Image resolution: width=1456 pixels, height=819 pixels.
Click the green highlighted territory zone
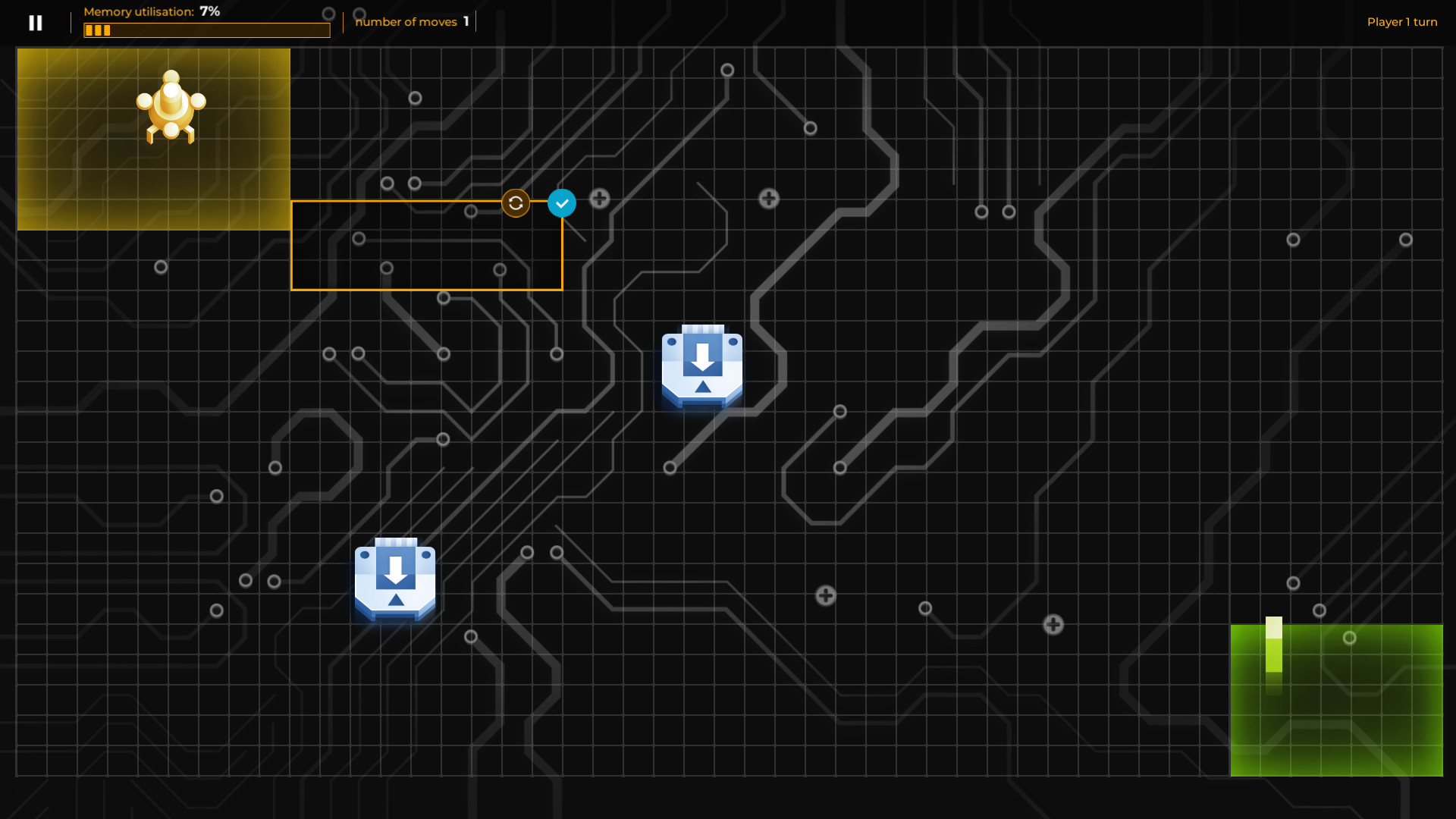(x=1336, y=701)
